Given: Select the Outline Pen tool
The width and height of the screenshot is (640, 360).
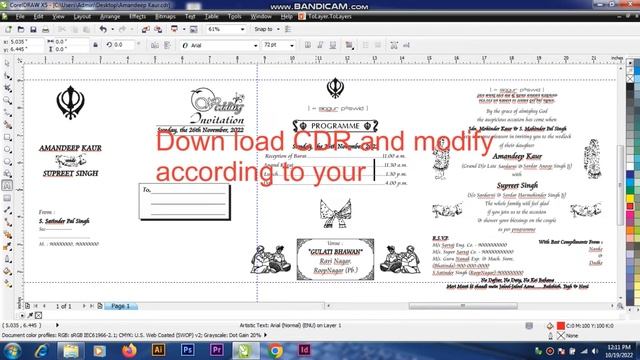Looking at the screenshot, I should (x=7, y=259).
